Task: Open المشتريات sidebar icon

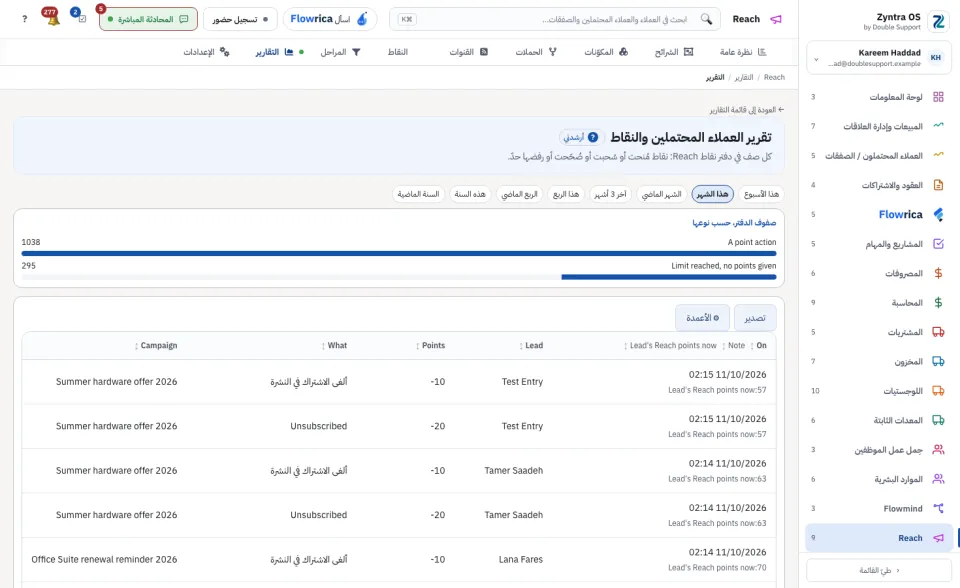Action: [938, 332]
